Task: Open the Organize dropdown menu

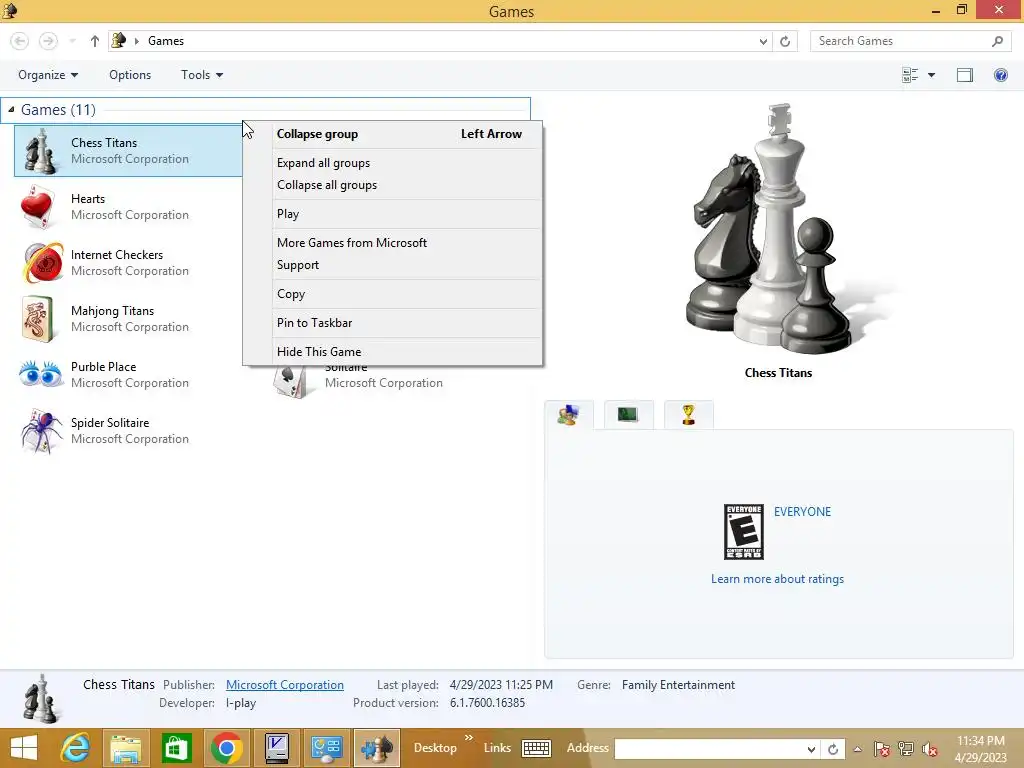Action: pyautogui.click(x=48, y=75)
